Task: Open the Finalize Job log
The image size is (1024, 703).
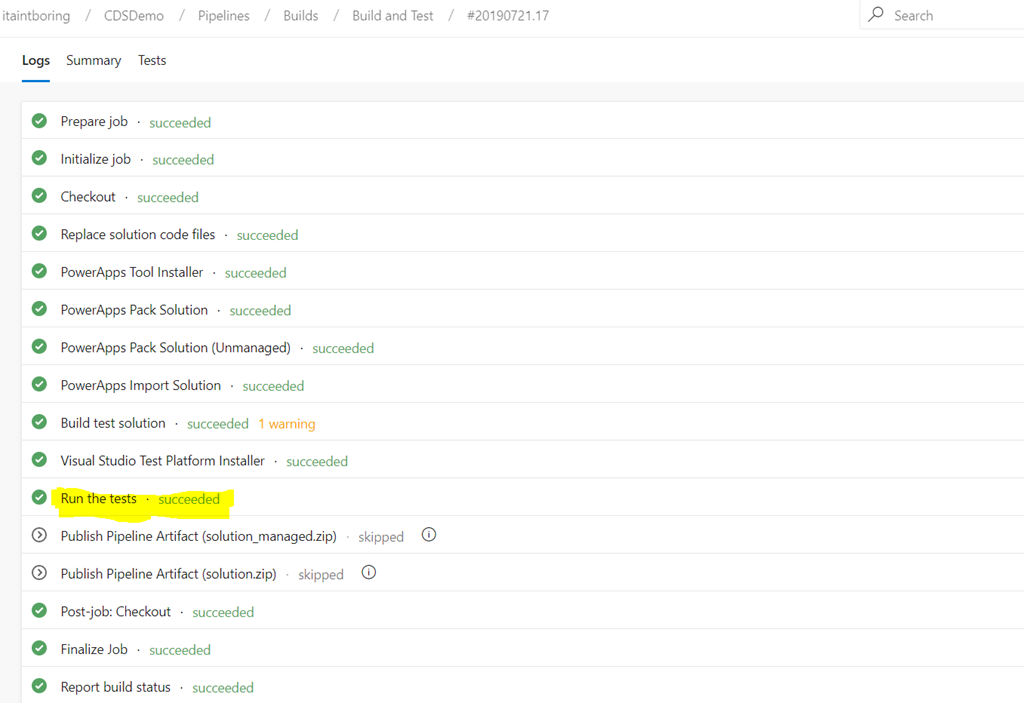Action: pyautogui.click(x=522, y=649)
